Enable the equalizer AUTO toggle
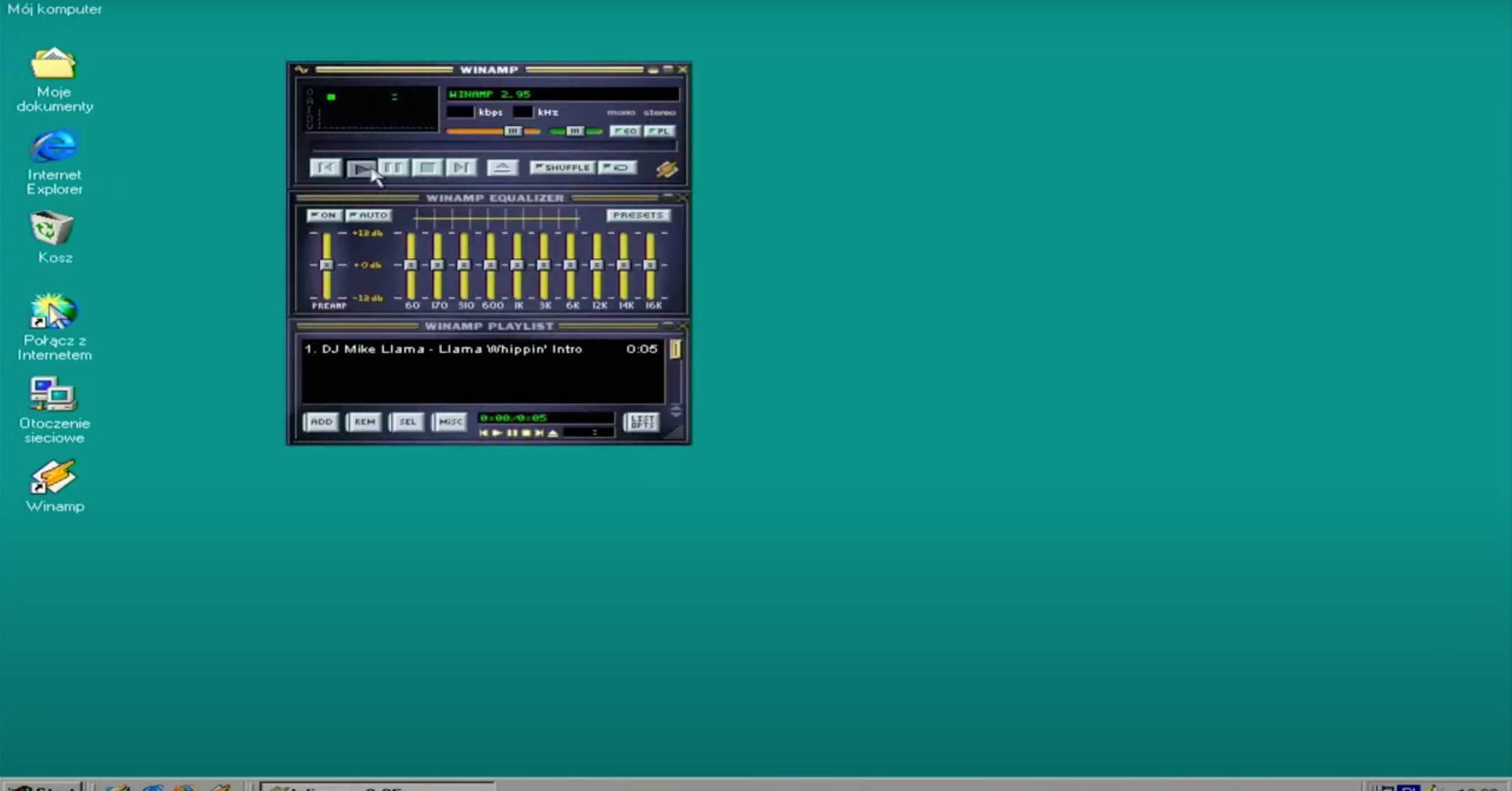1512x791 pixels. (x=368, y=215)
